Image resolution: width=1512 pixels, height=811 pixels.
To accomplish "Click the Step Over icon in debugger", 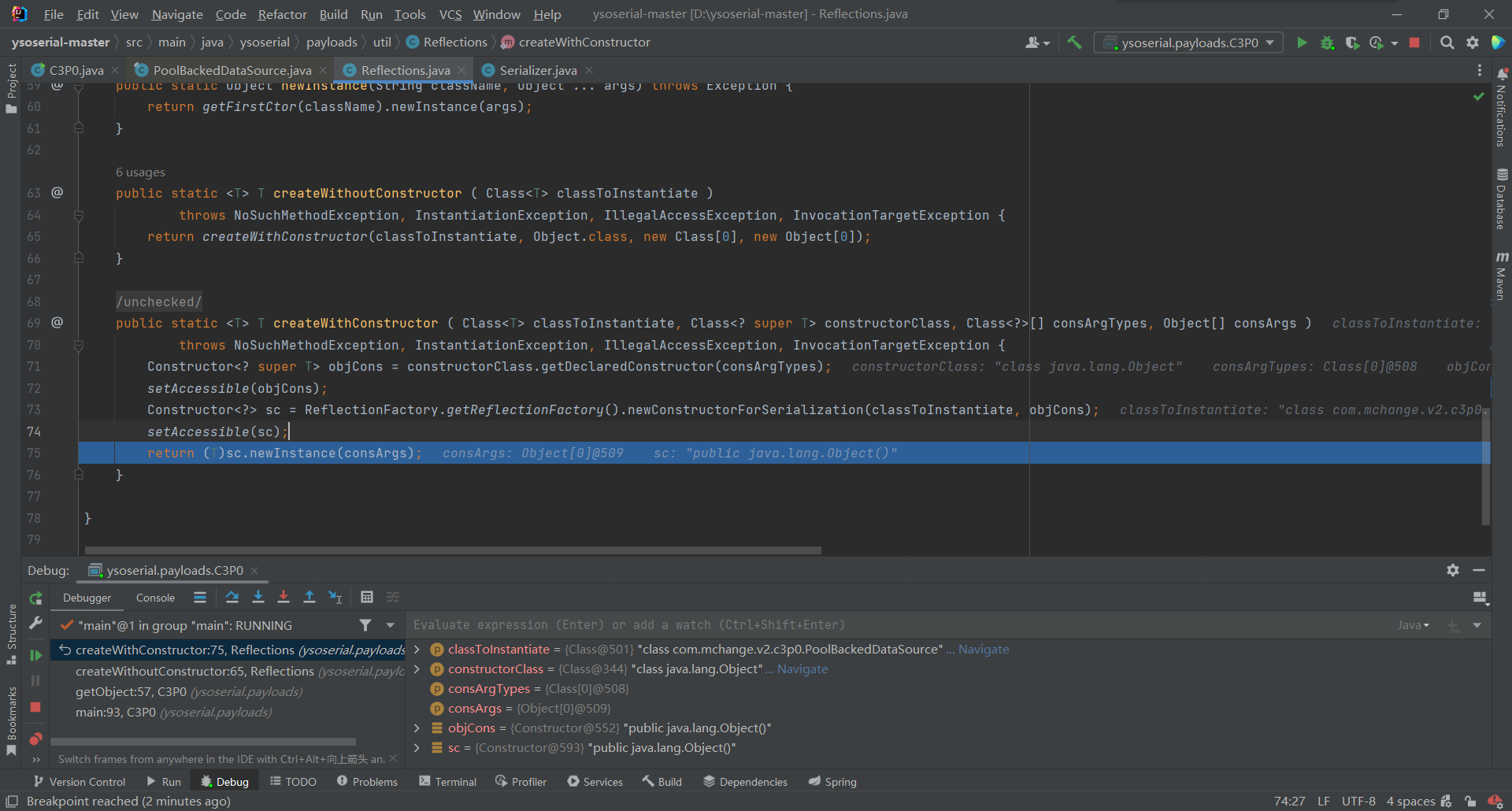I will point(232,597).
